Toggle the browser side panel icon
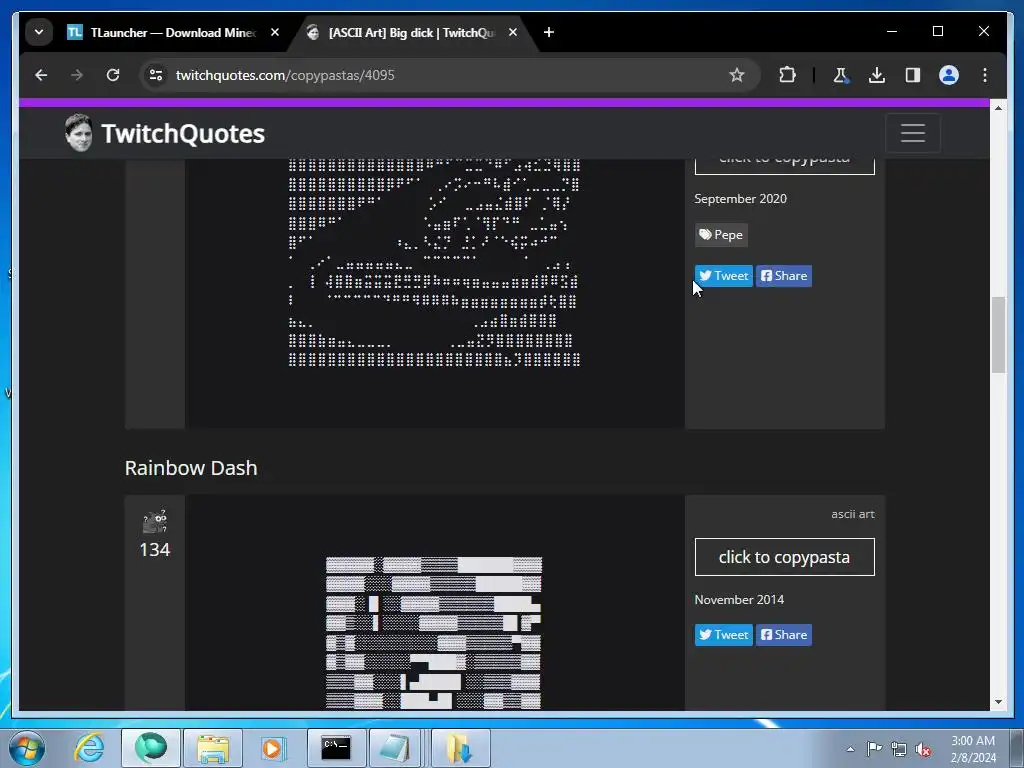This screenshot has width=1024, height=768. coord(913,75)
